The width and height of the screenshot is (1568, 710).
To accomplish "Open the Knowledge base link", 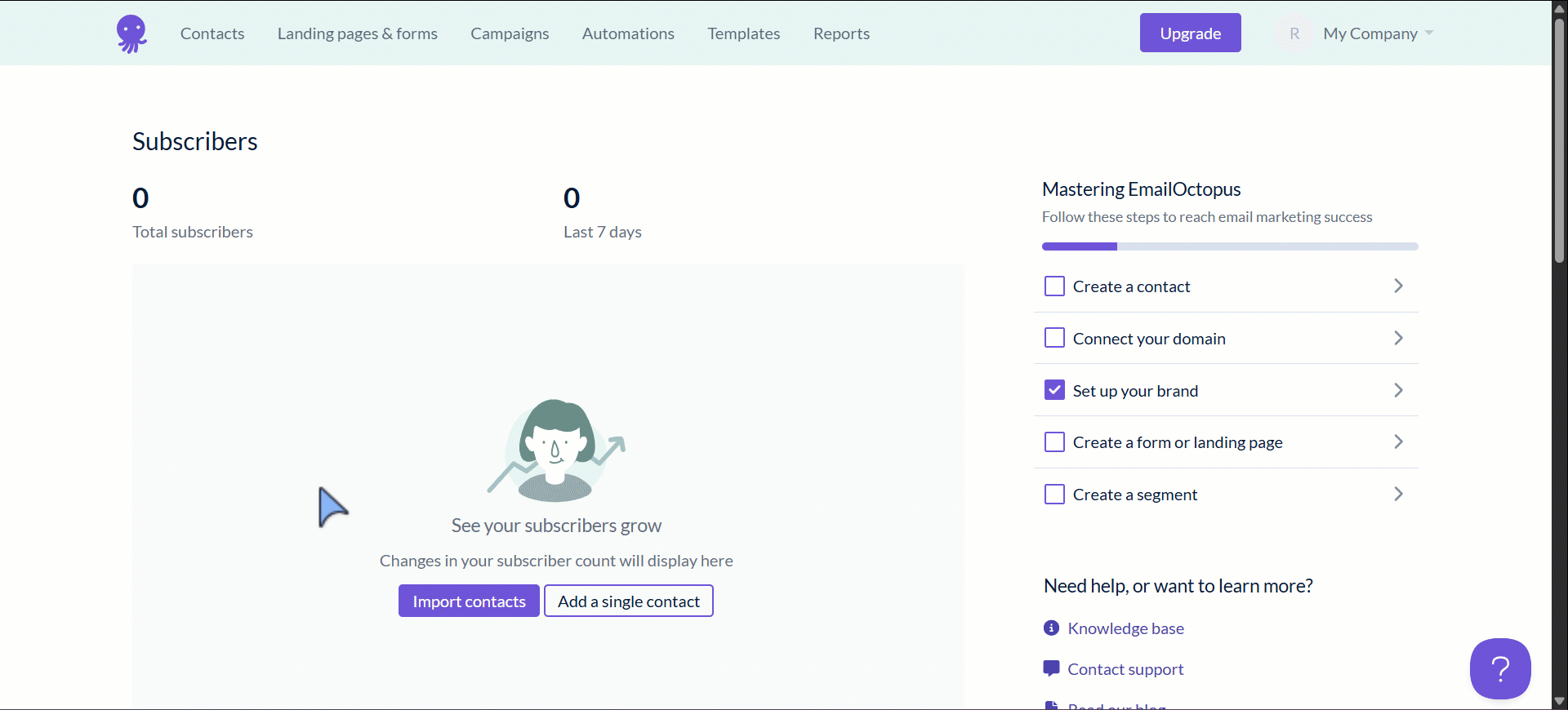I will pos(1125,628).
